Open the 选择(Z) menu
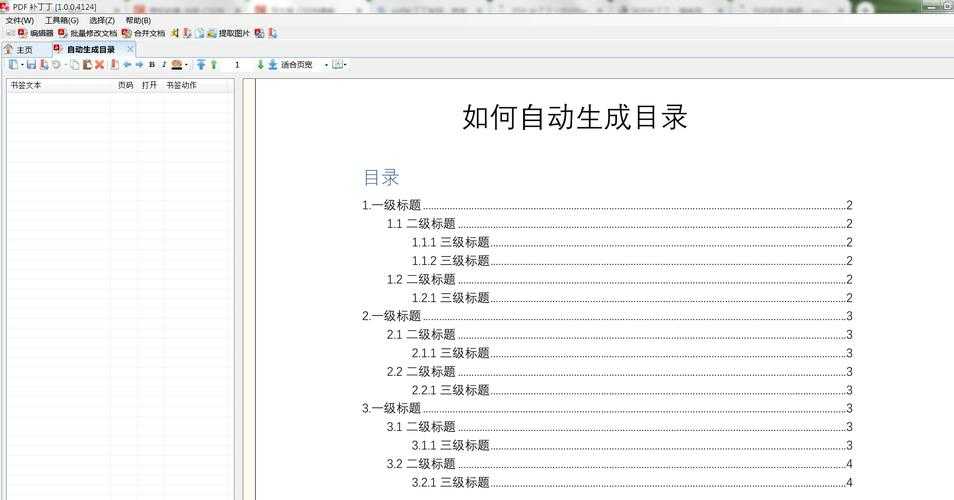Image resolution: width=954 pixels, height=500 pixels. pyautogui.click(x=102, y=21)
